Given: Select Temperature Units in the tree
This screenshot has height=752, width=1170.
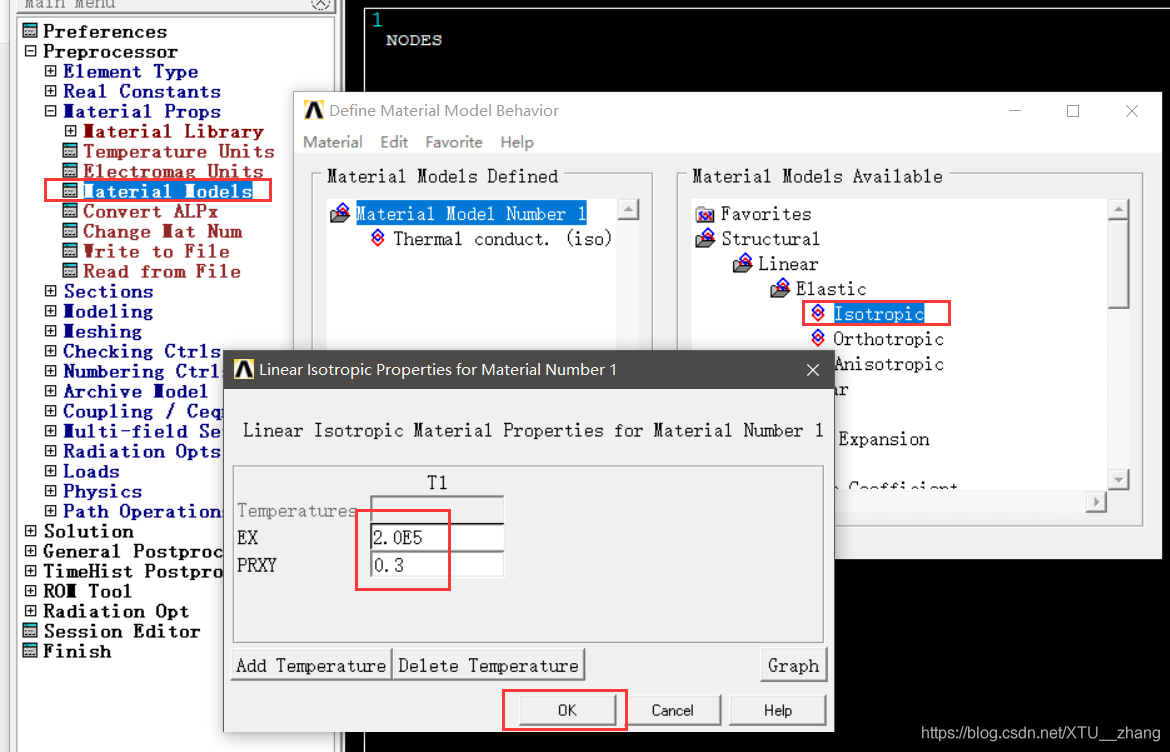Looking at the screenshot, I should click(178, 151).
